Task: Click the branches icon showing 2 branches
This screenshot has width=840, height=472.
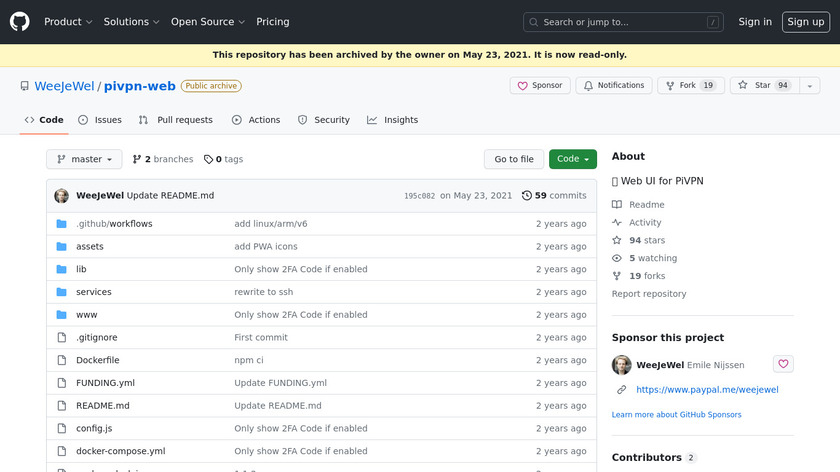Action: point(137,159)
